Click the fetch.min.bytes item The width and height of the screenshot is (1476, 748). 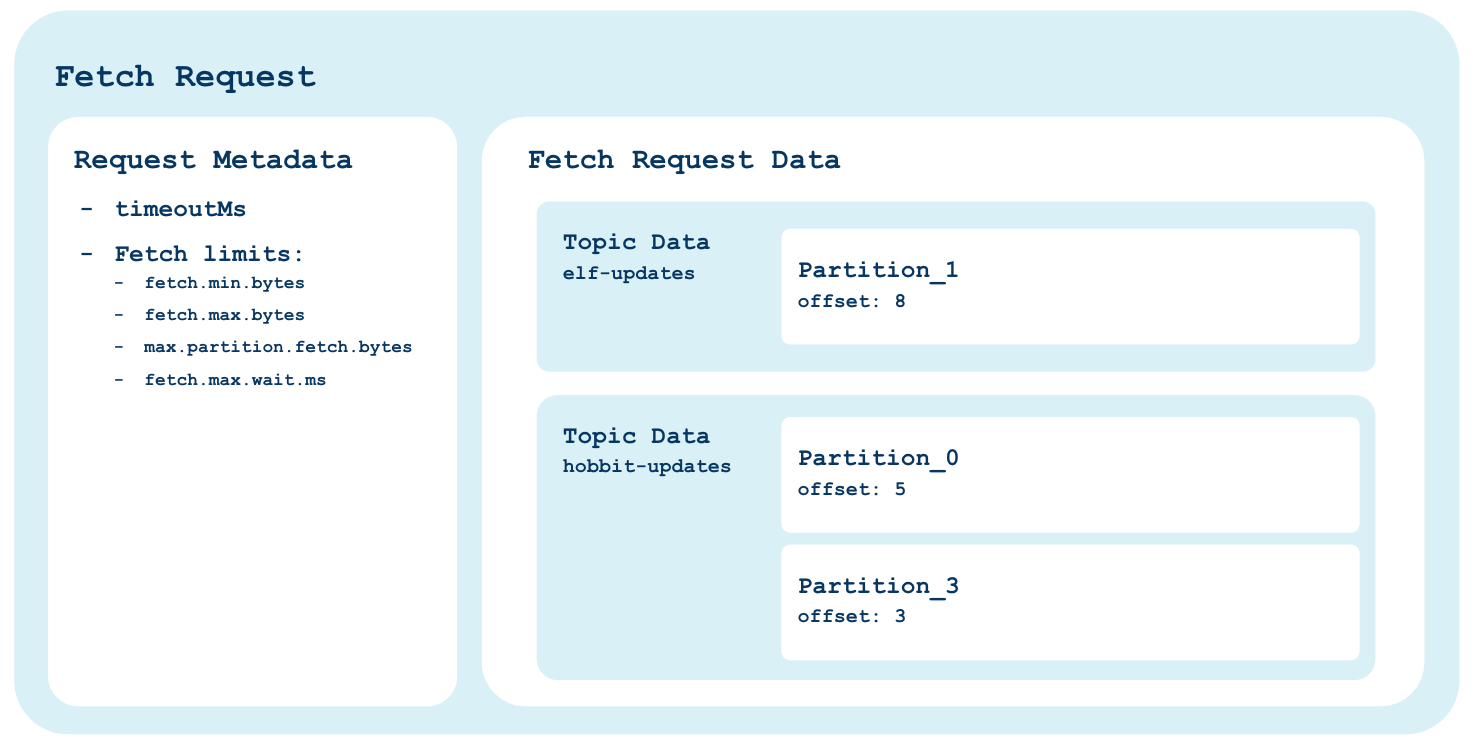point(224,283)
